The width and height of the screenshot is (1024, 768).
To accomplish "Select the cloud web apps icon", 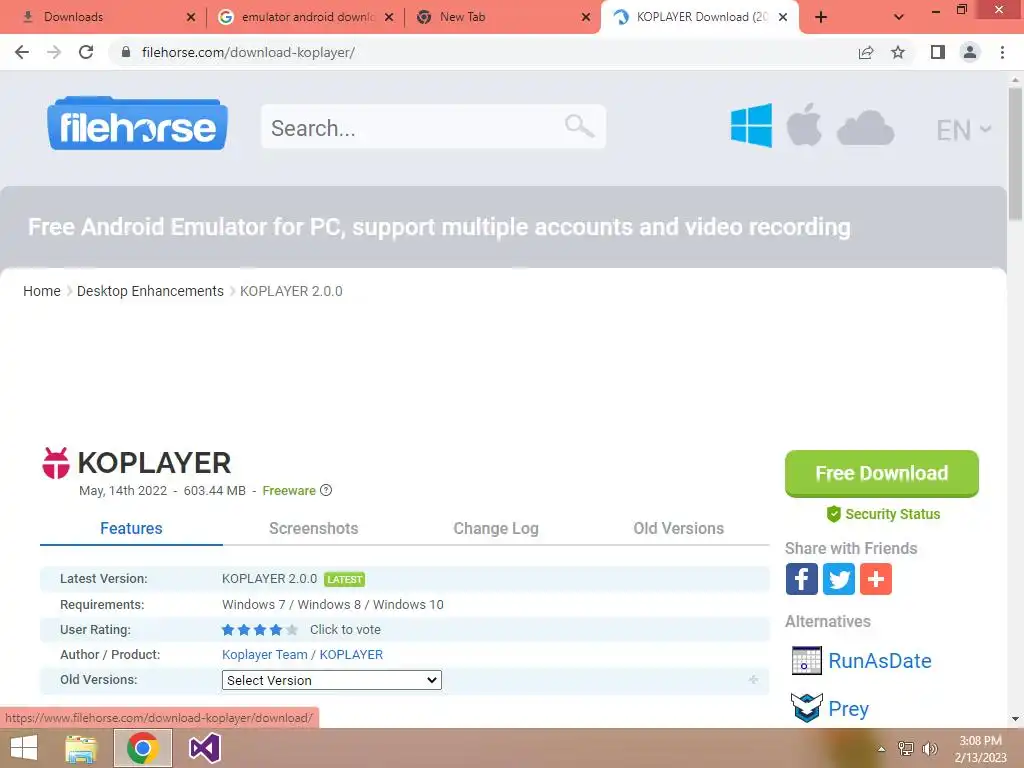I will 865,127.
